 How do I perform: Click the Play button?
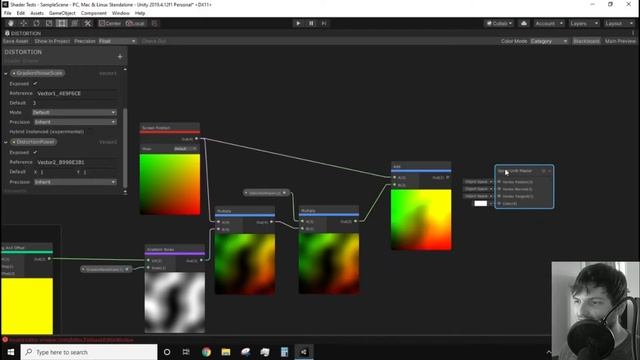click(298, 23)
